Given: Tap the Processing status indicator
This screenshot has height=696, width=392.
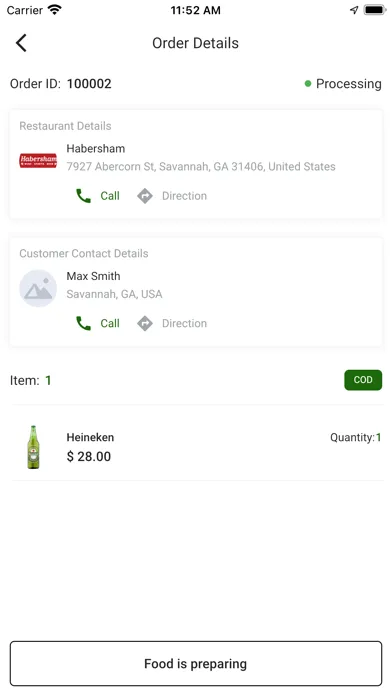Looking at the screenshot, I should tap(343, 83).
